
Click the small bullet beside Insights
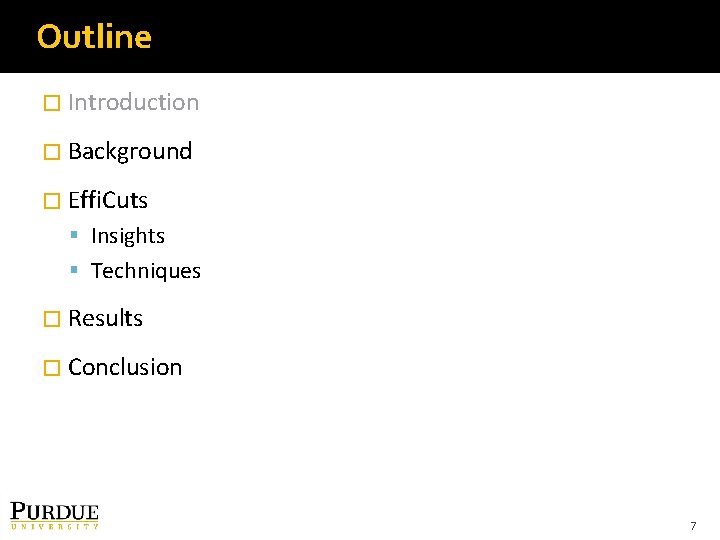click(77, 237)
